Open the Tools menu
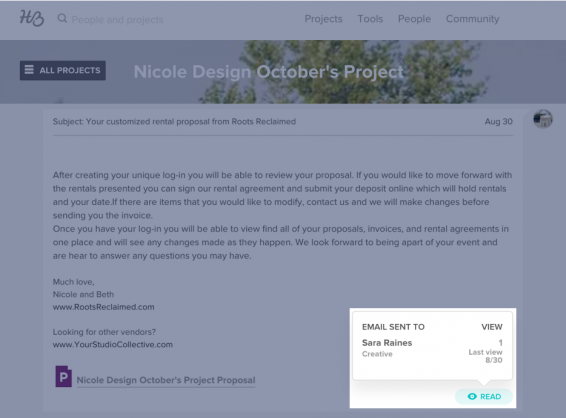 click(370, 19)
